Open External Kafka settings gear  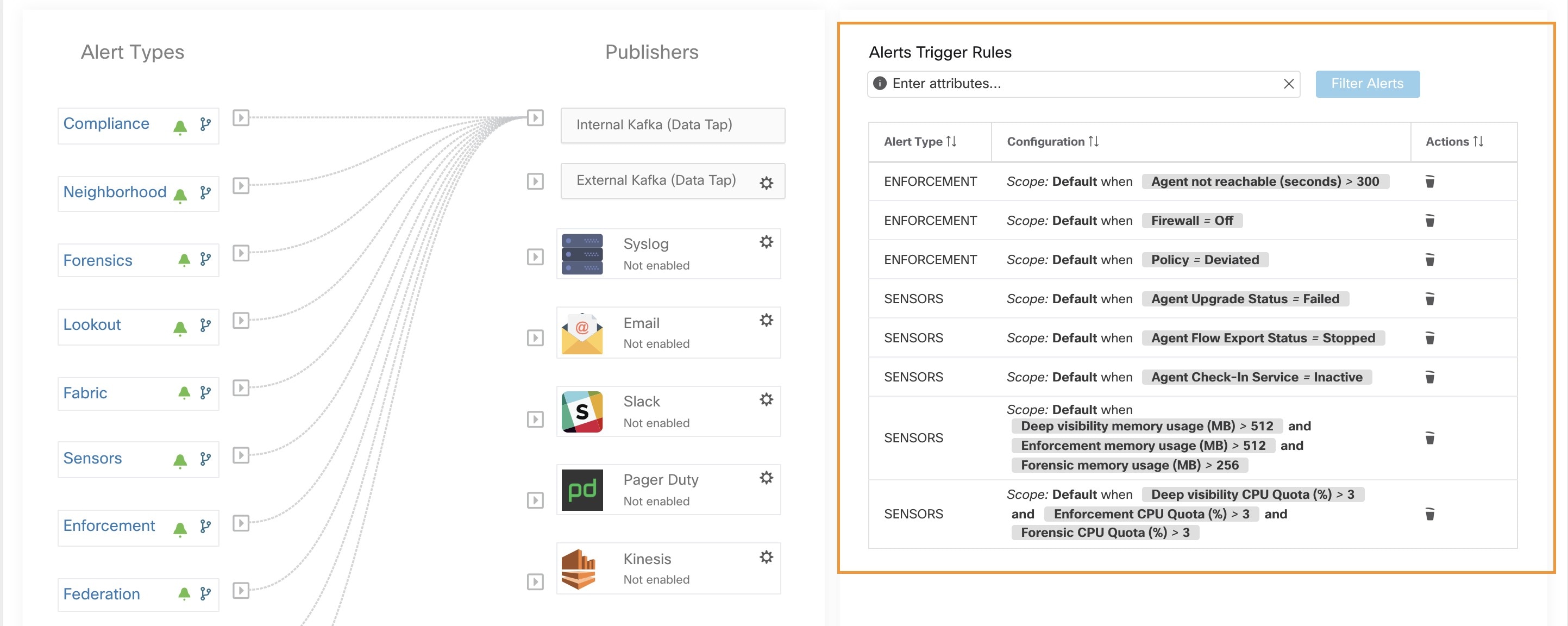click(767, 183)
